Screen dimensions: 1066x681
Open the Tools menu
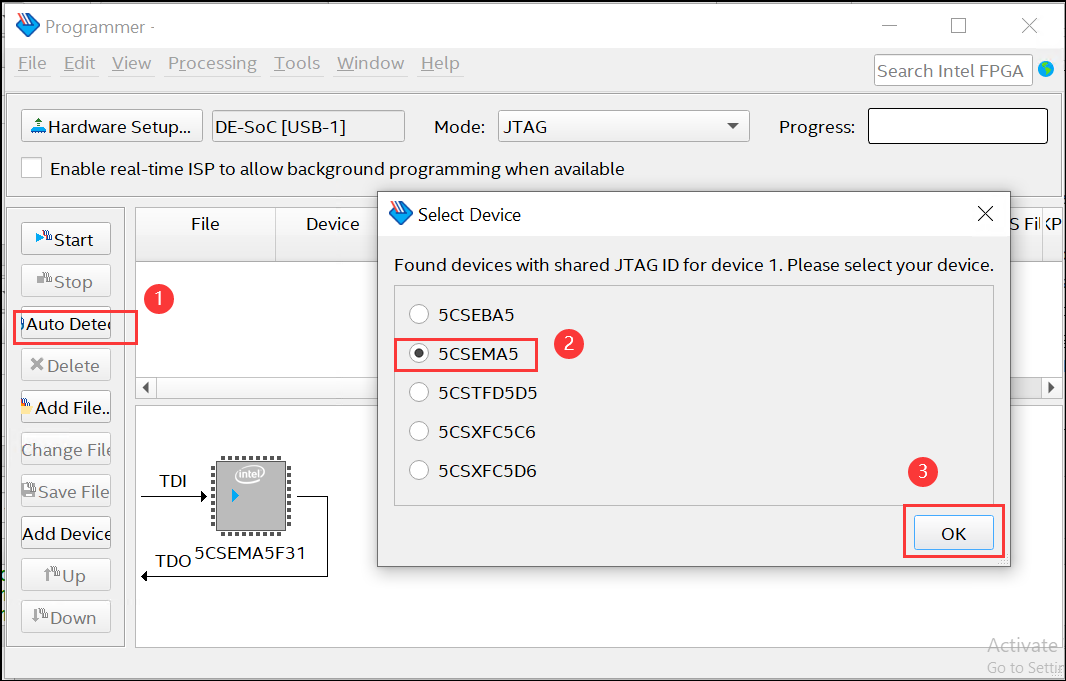[297, 63]
